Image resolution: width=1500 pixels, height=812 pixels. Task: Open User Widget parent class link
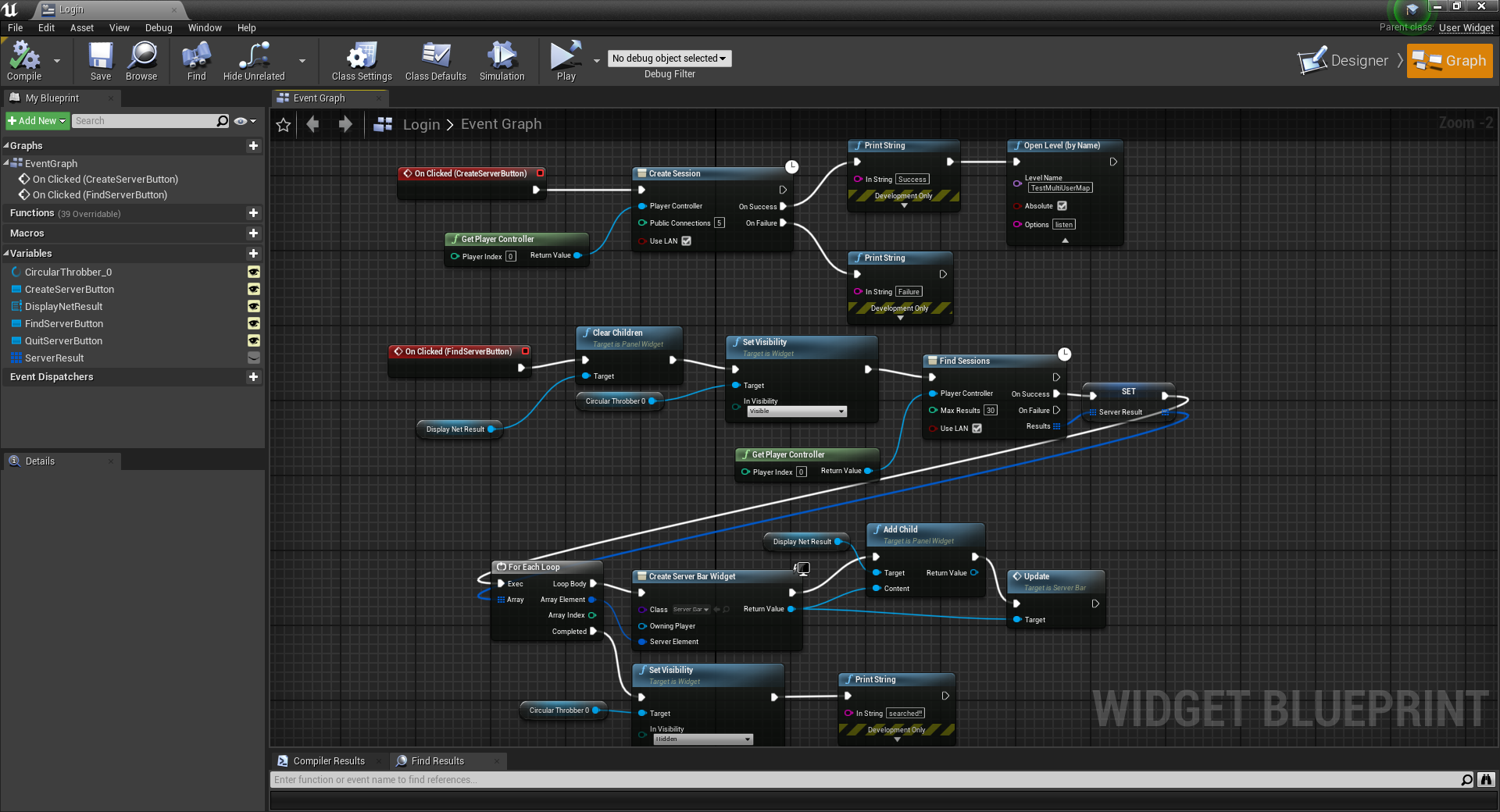pyautogui.click(x=1466, y=28)
